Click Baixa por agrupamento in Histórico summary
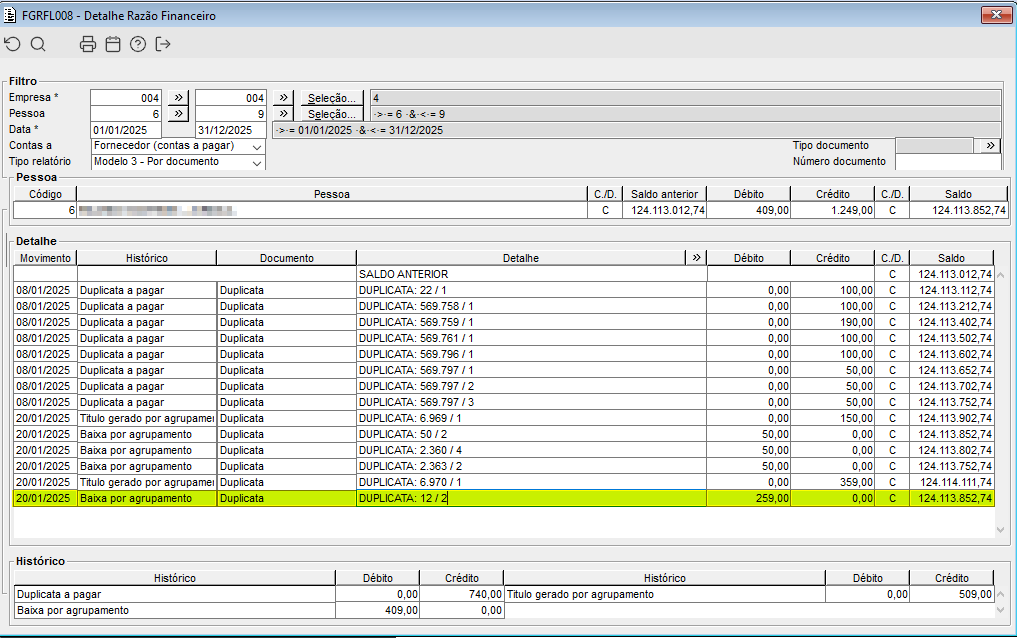This screenshot has height=638, width=1017. [174, 610]
